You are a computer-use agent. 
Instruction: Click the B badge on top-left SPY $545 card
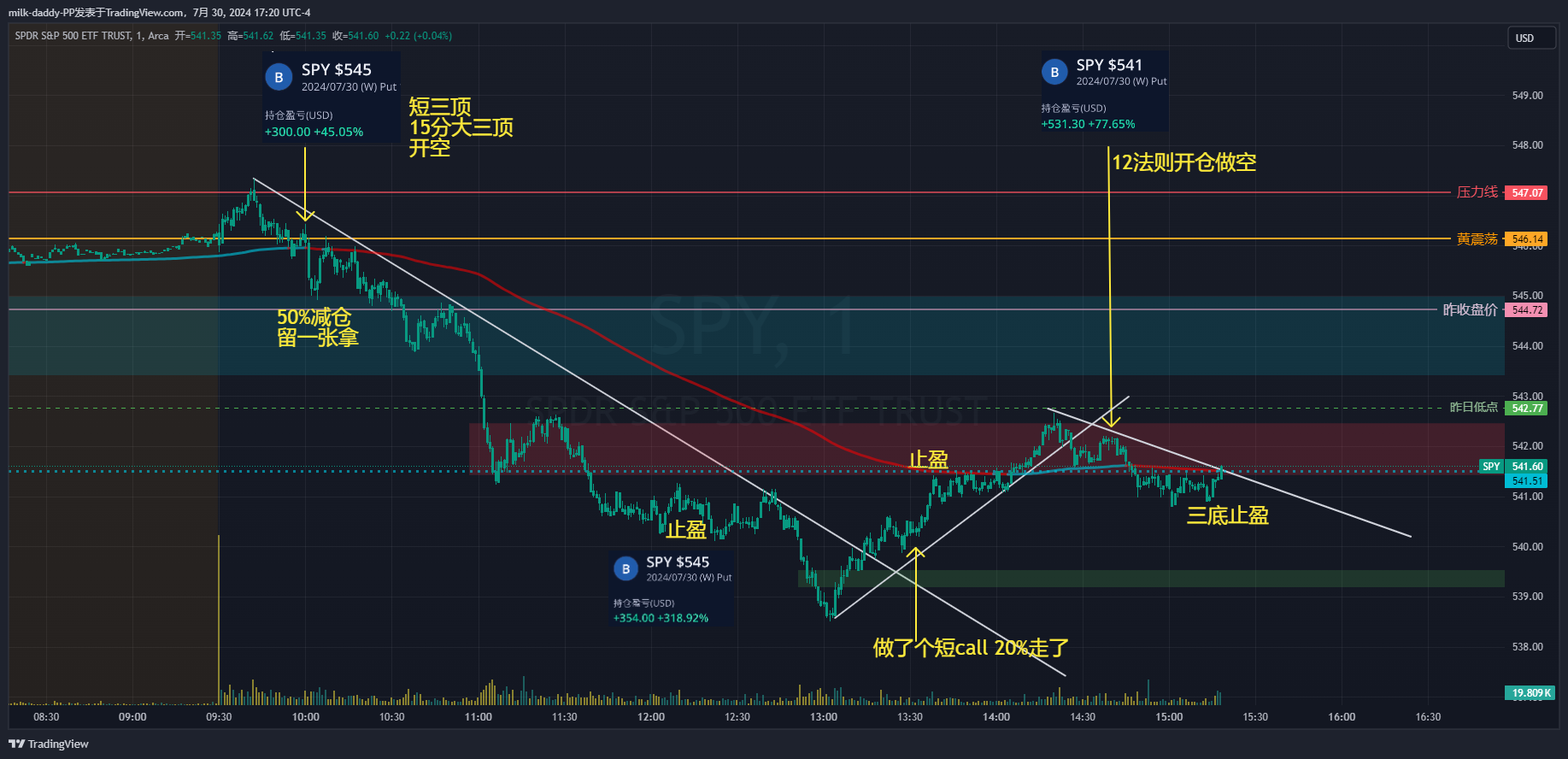coord(279,77)
